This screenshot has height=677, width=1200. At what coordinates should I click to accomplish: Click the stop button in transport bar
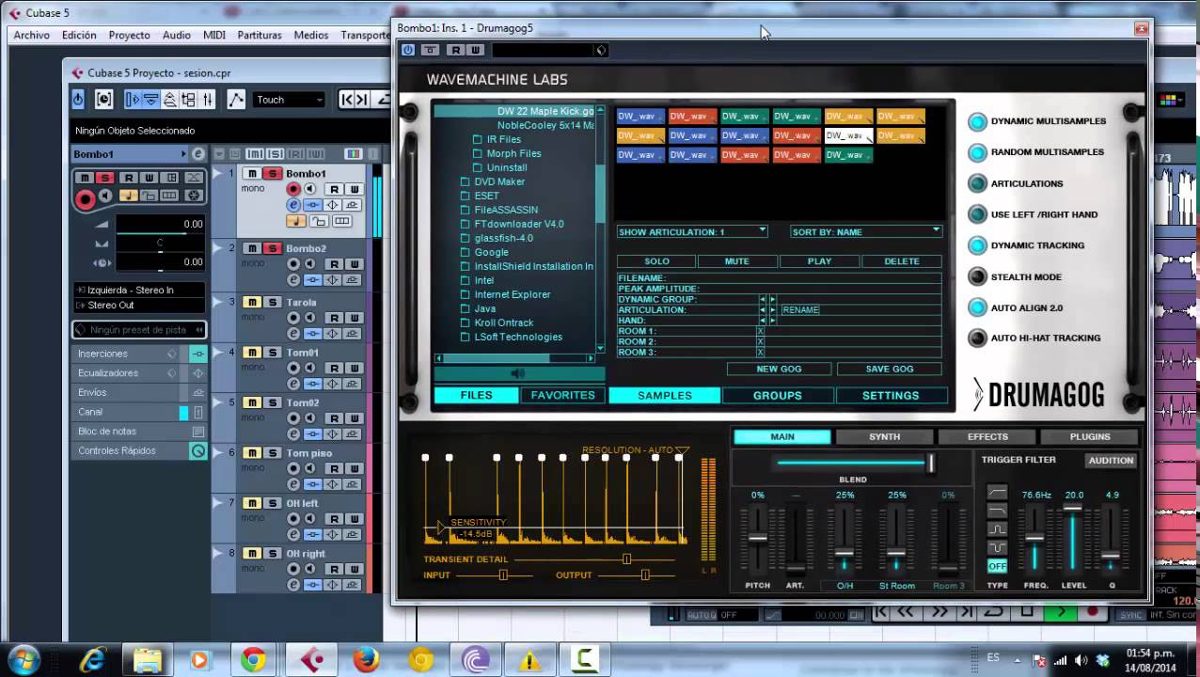pyautogui.click(x=1027, y=612)
